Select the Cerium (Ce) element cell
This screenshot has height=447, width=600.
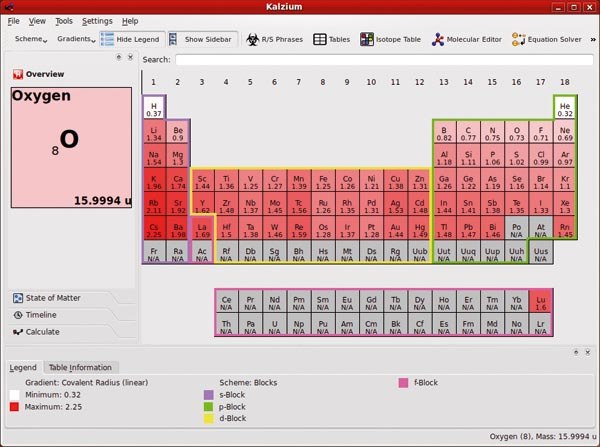pos(227,302)
